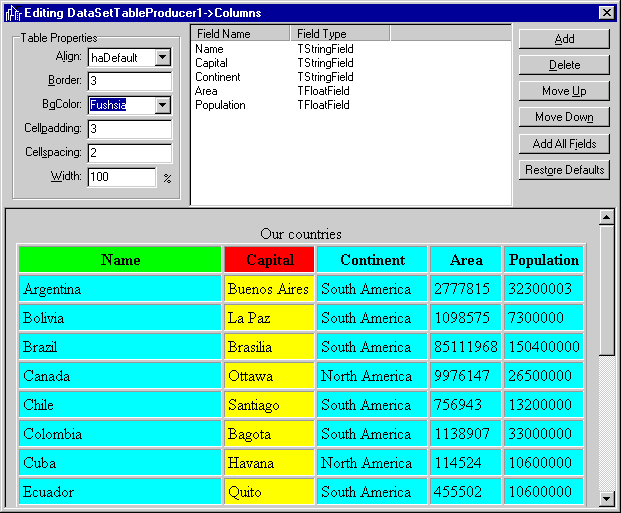Image resolution: width=621 pixels, height=513 pixels.
Task: Click the Cellpadding text field
Action: coord(129,129)
